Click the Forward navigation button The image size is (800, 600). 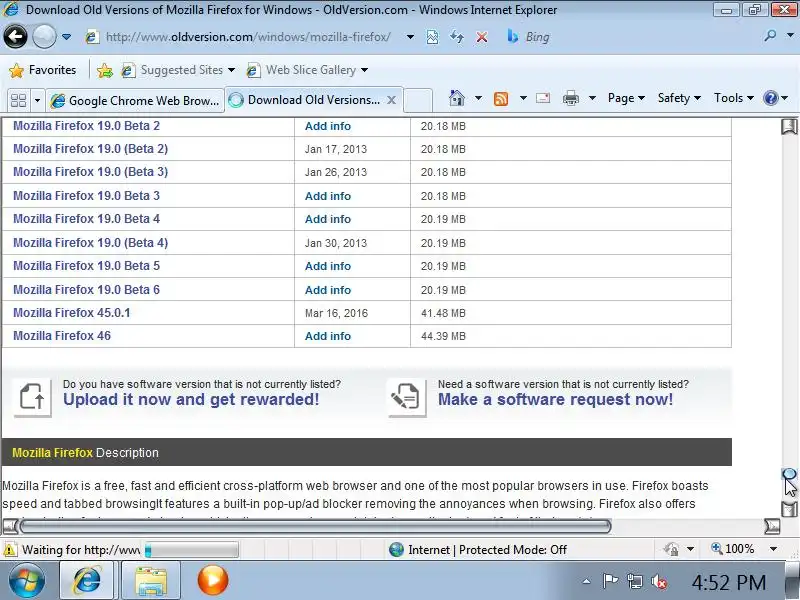click(x=44, y=36)
